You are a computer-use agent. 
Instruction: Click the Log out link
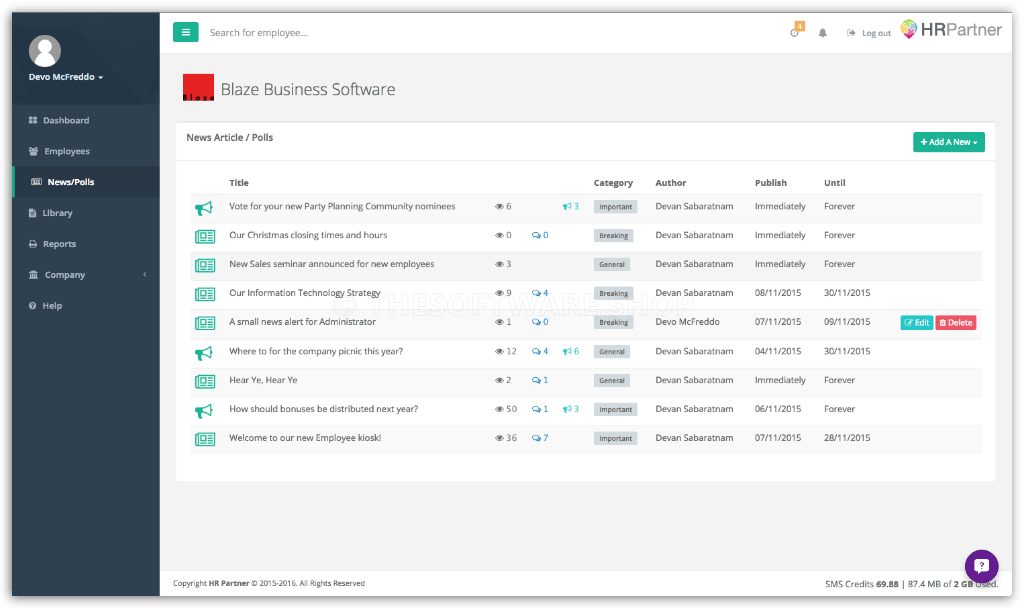pos(869,33)
